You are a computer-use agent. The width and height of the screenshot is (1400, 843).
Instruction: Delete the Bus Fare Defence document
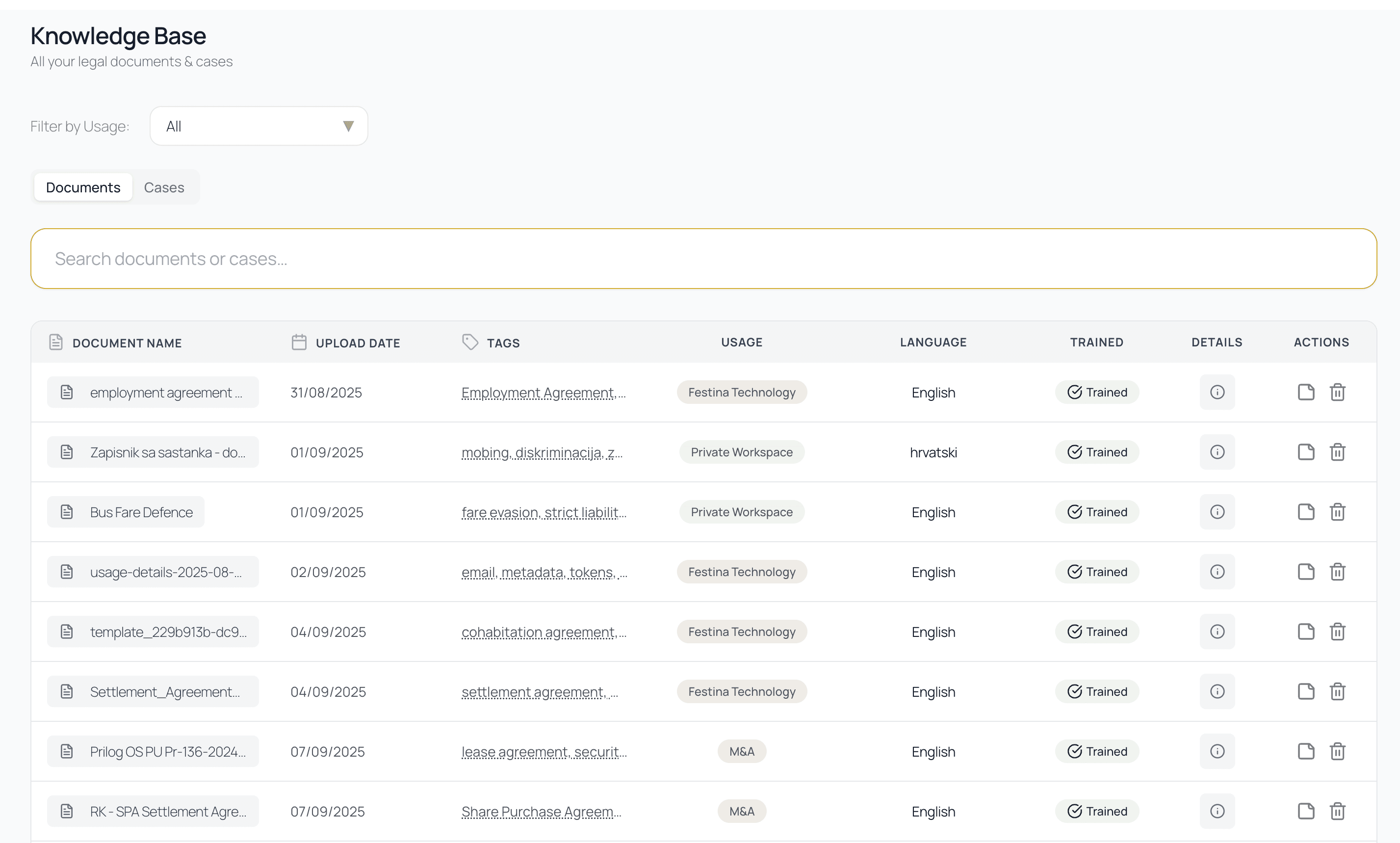pyautogui.click(x=1337, y=512)
